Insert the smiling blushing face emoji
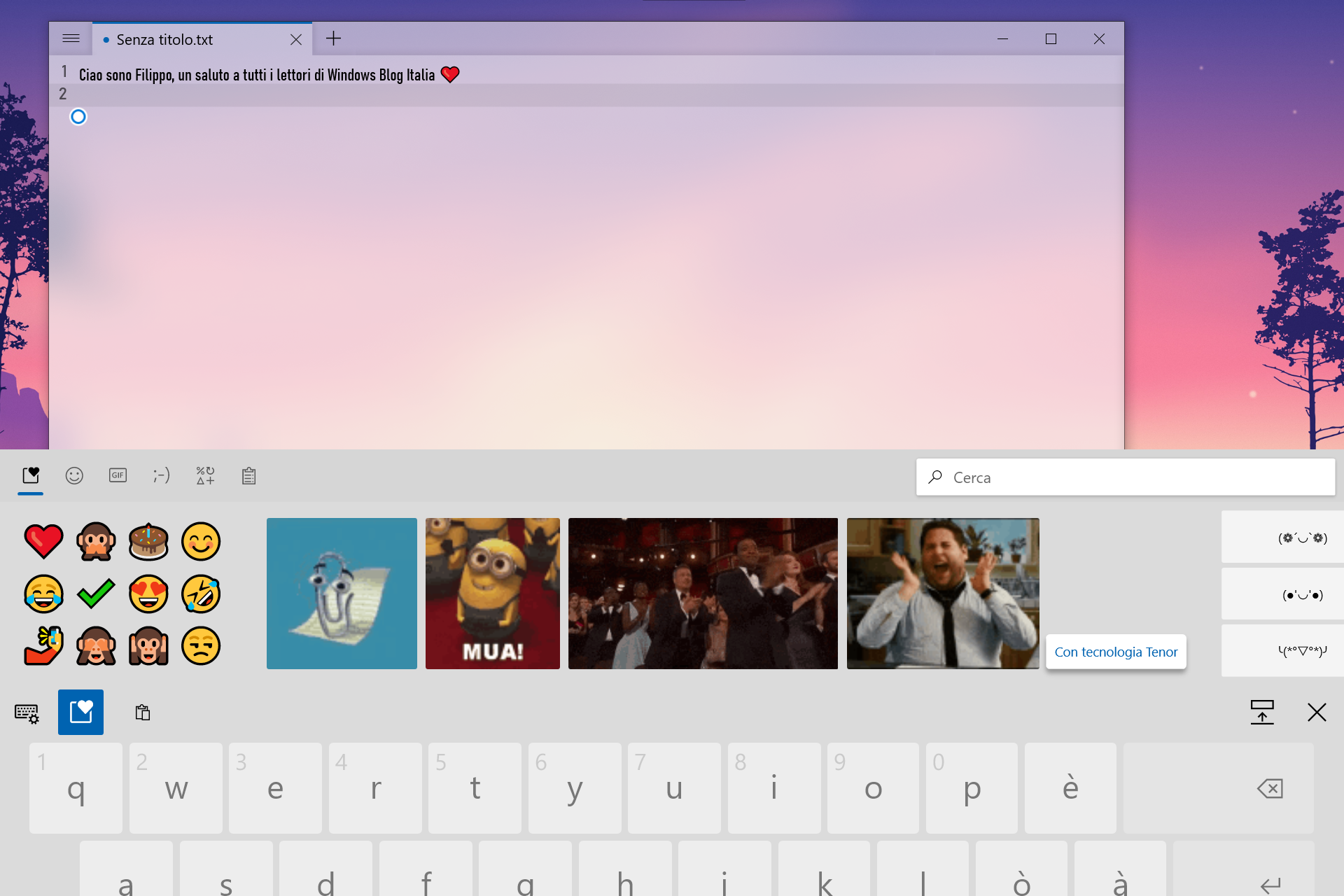1344x896 pixels. (201, 541)
